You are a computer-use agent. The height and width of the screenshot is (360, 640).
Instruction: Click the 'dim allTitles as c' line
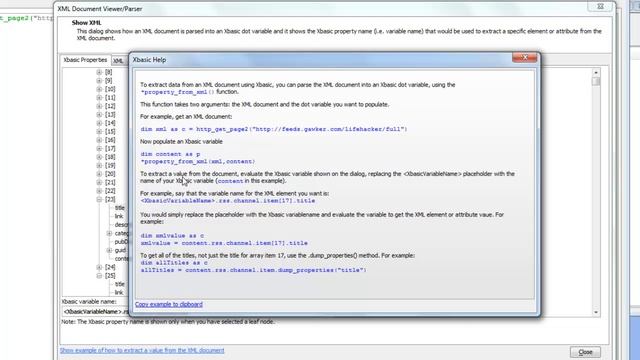click(174, 263)
